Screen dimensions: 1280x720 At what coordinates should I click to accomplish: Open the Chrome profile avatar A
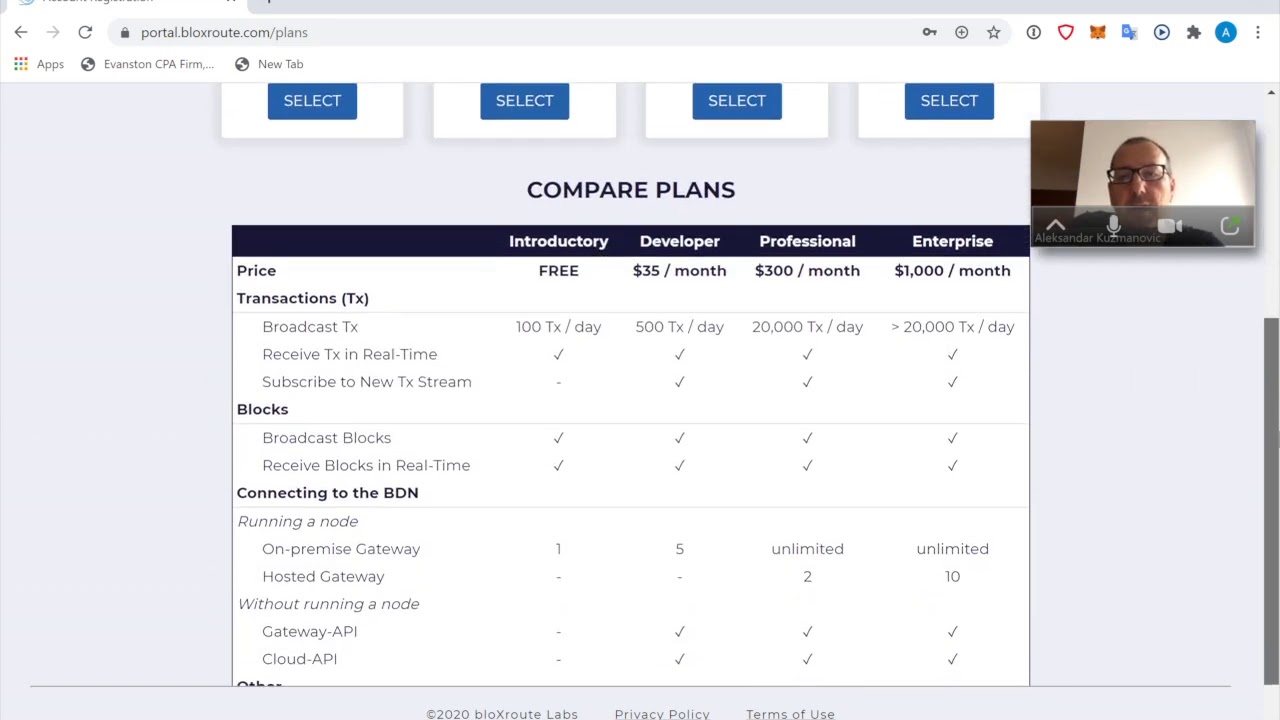coord(1226,33)
